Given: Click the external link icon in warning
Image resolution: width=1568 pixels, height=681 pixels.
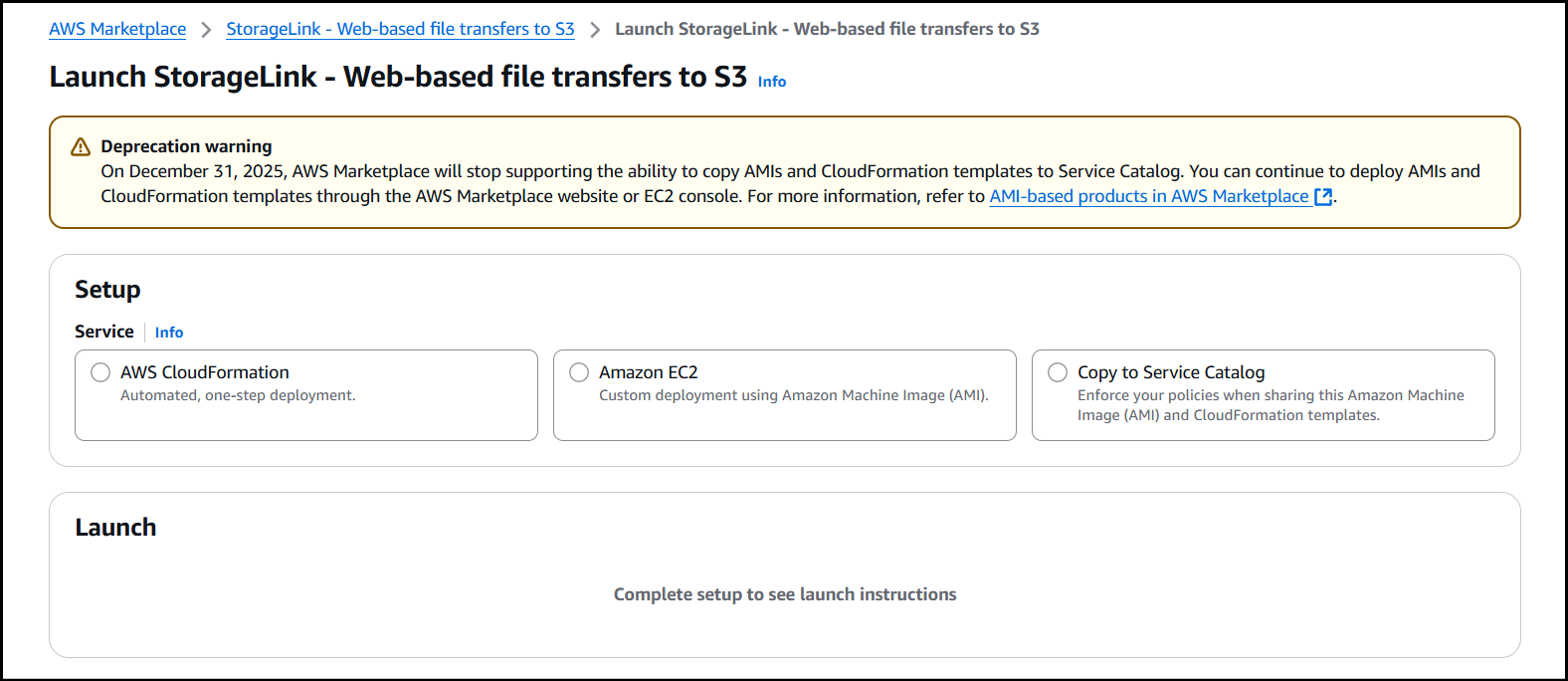Looking at the screenshot, I should tap(1322, 197).
